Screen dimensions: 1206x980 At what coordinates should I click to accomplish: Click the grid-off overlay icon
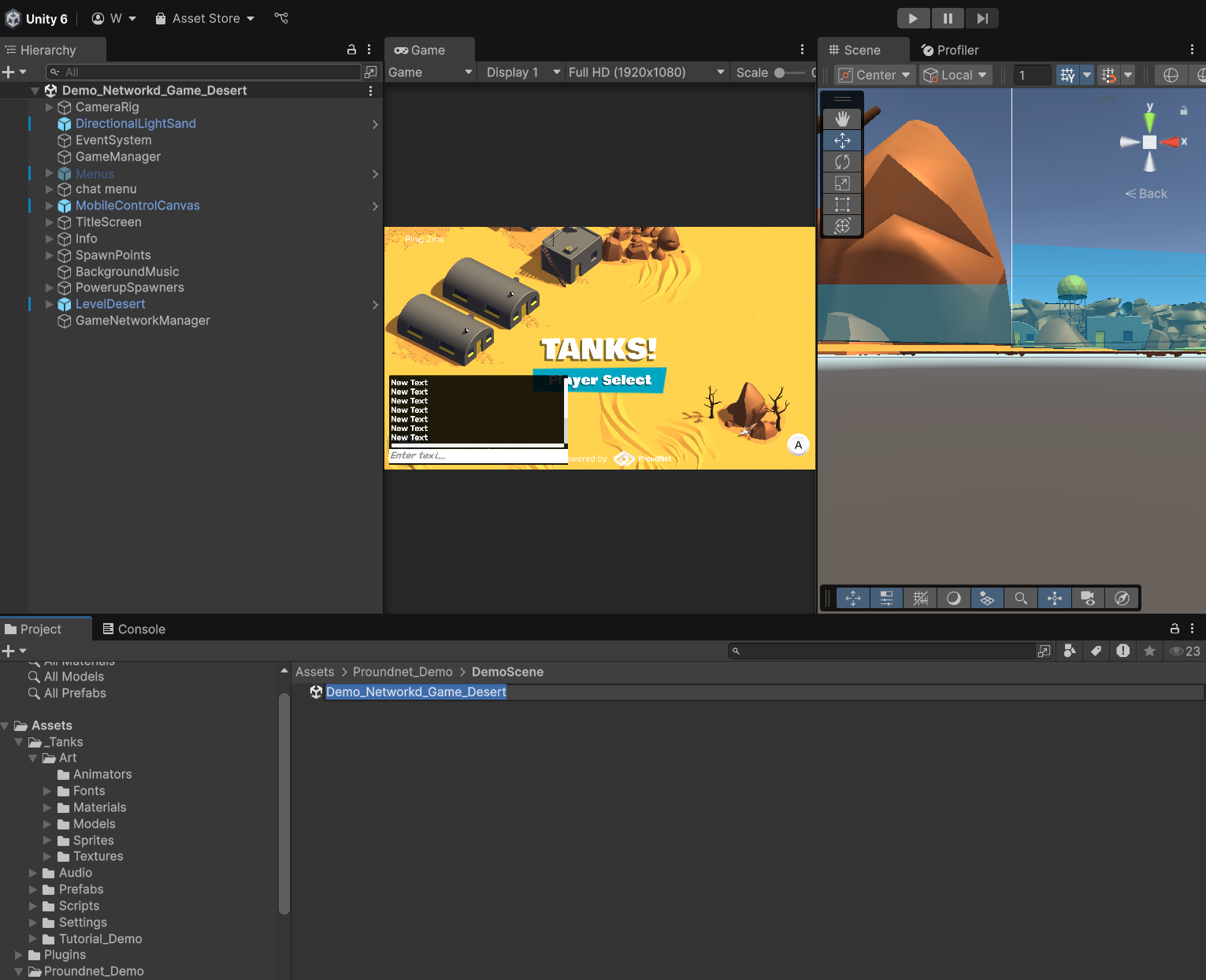pos(920,599)
